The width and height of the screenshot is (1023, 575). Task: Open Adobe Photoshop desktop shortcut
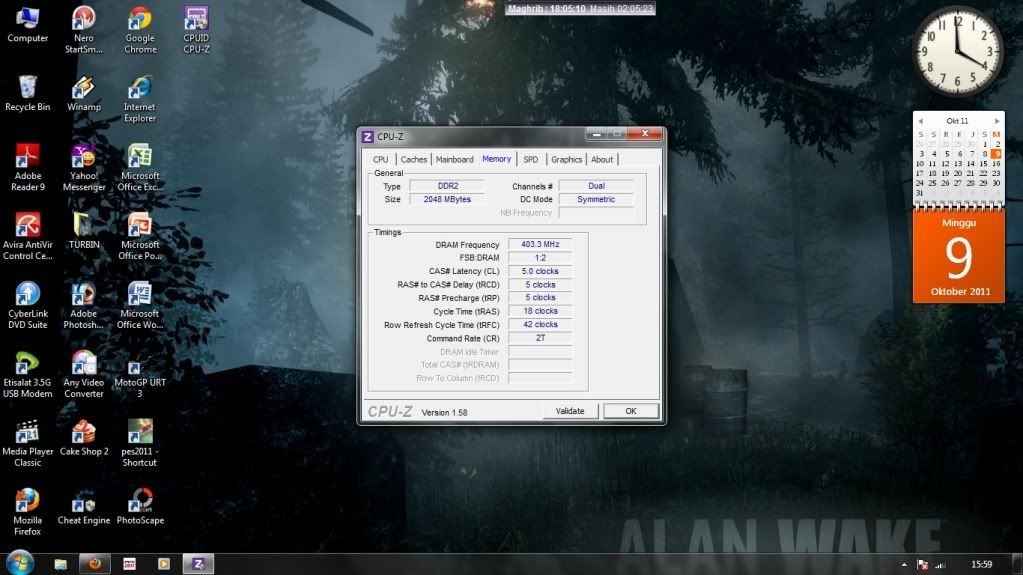[x=84, y=305]
